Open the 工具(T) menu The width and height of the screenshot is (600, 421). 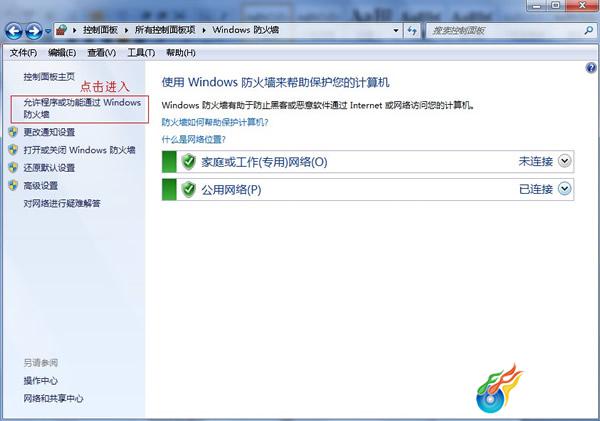(141, 53)
